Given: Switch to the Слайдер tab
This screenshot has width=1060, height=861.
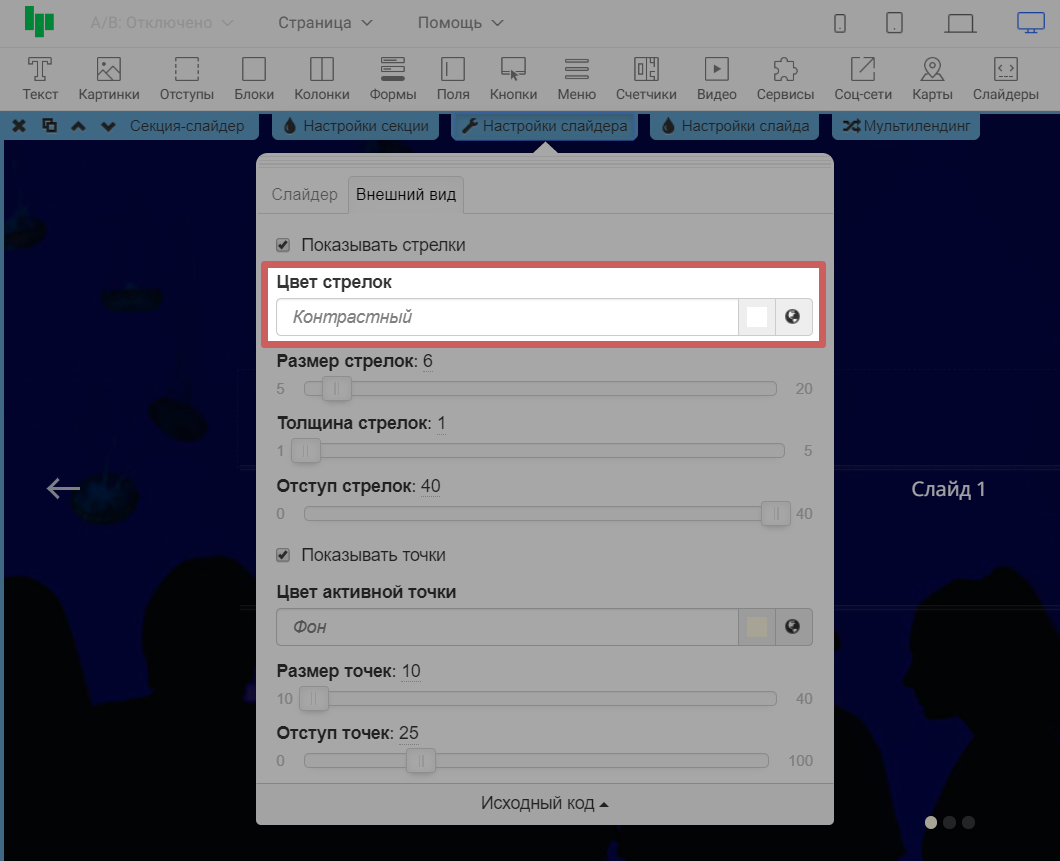Looking at the screenshot, I should click(305, 195).
